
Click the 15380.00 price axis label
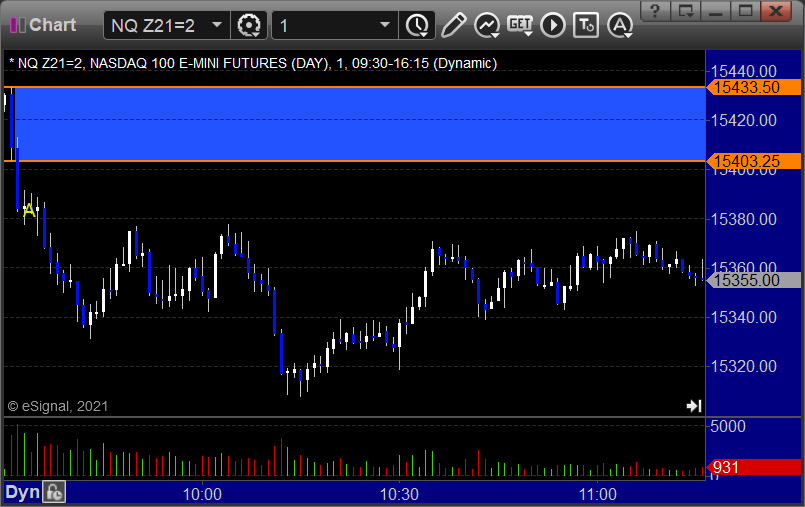tap(743, 219)
